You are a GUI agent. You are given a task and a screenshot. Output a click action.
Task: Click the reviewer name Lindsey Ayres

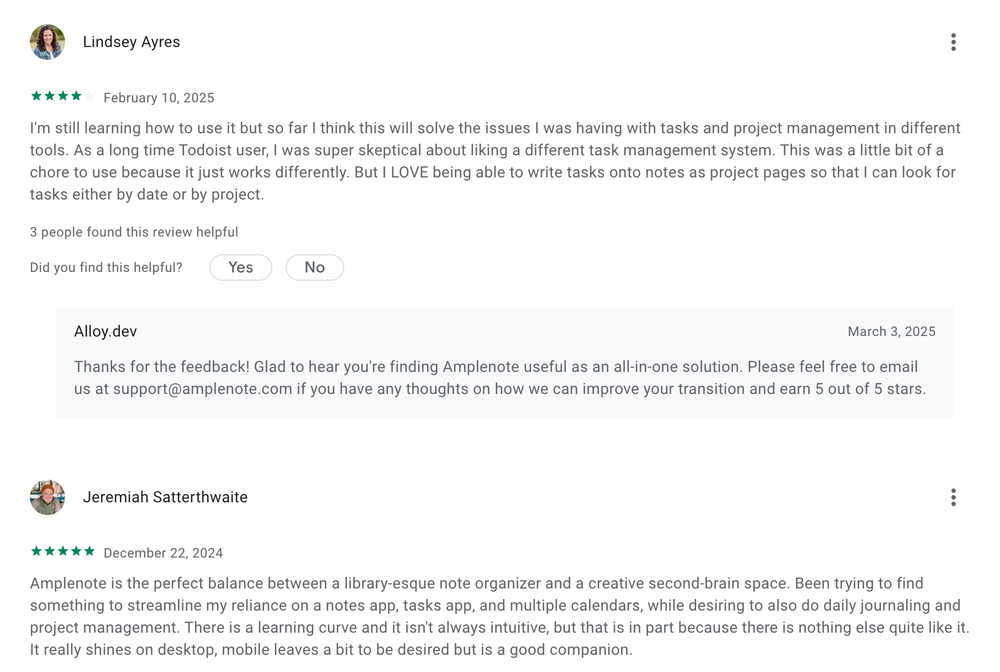[x=131, y=42]
